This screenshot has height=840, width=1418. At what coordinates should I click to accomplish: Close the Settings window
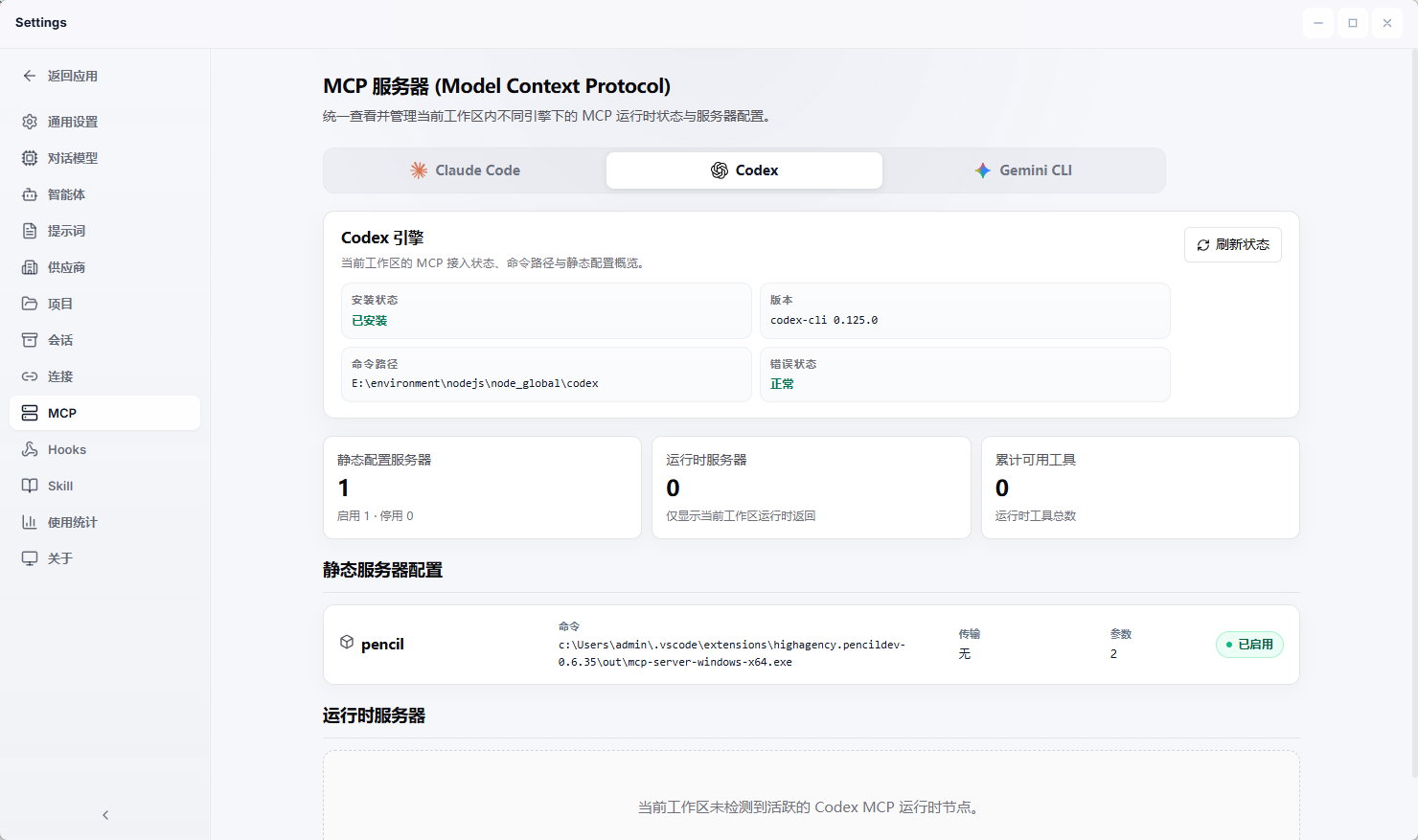pos(1387,23)
